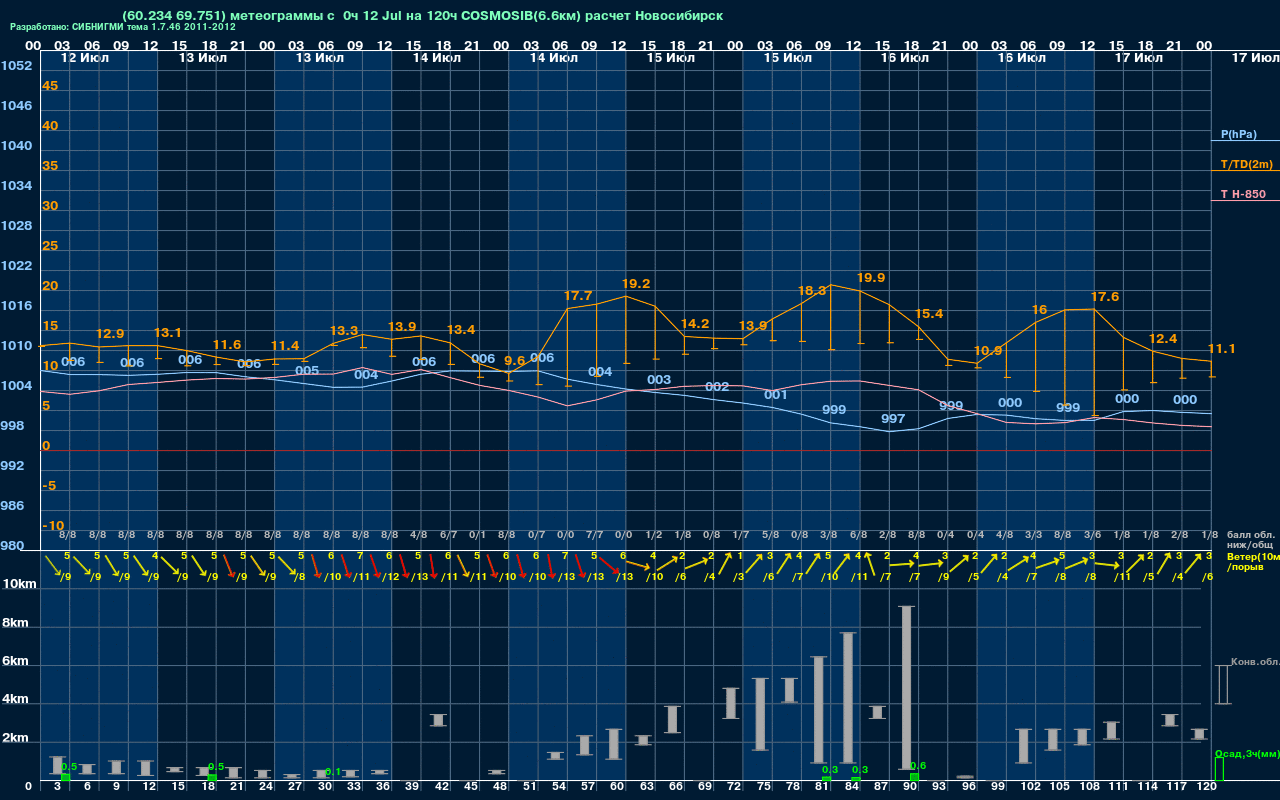Click forecast hour 120 on bottom axis
Screen dimensions: 1280x800
click(x=1207, y=787)
